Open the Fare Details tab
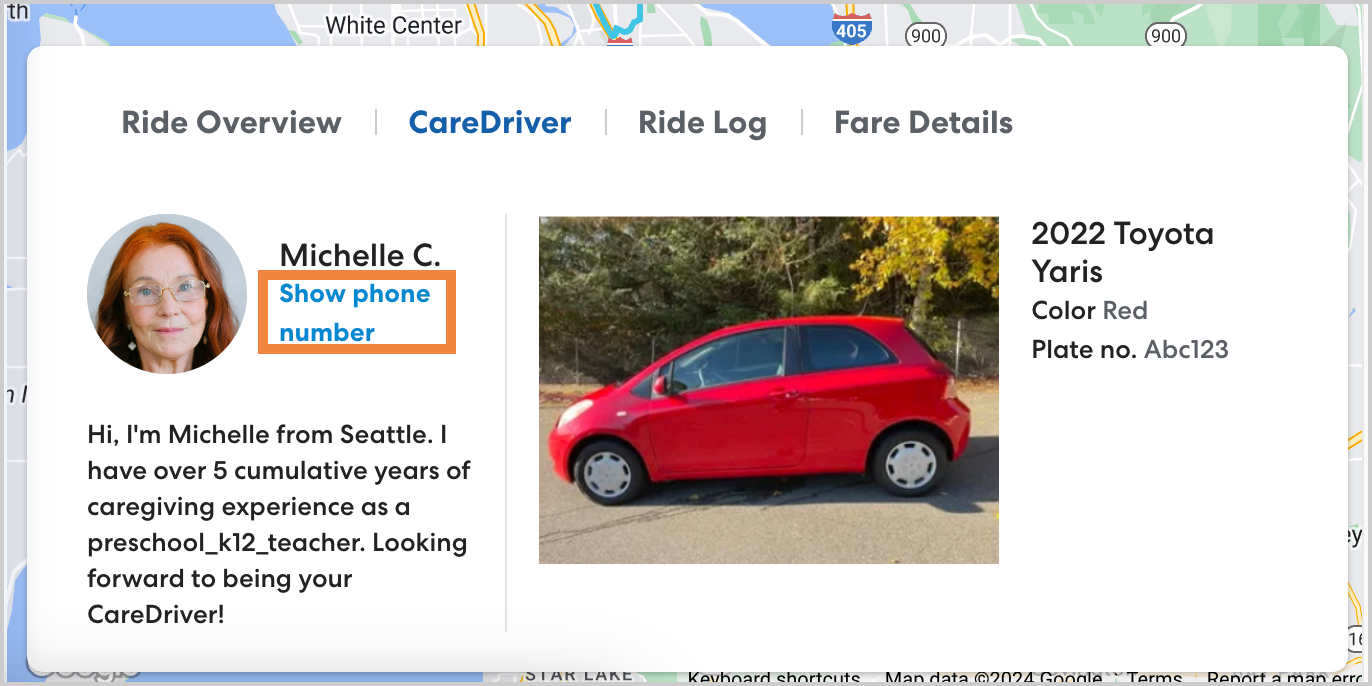 tap(923, 123)
